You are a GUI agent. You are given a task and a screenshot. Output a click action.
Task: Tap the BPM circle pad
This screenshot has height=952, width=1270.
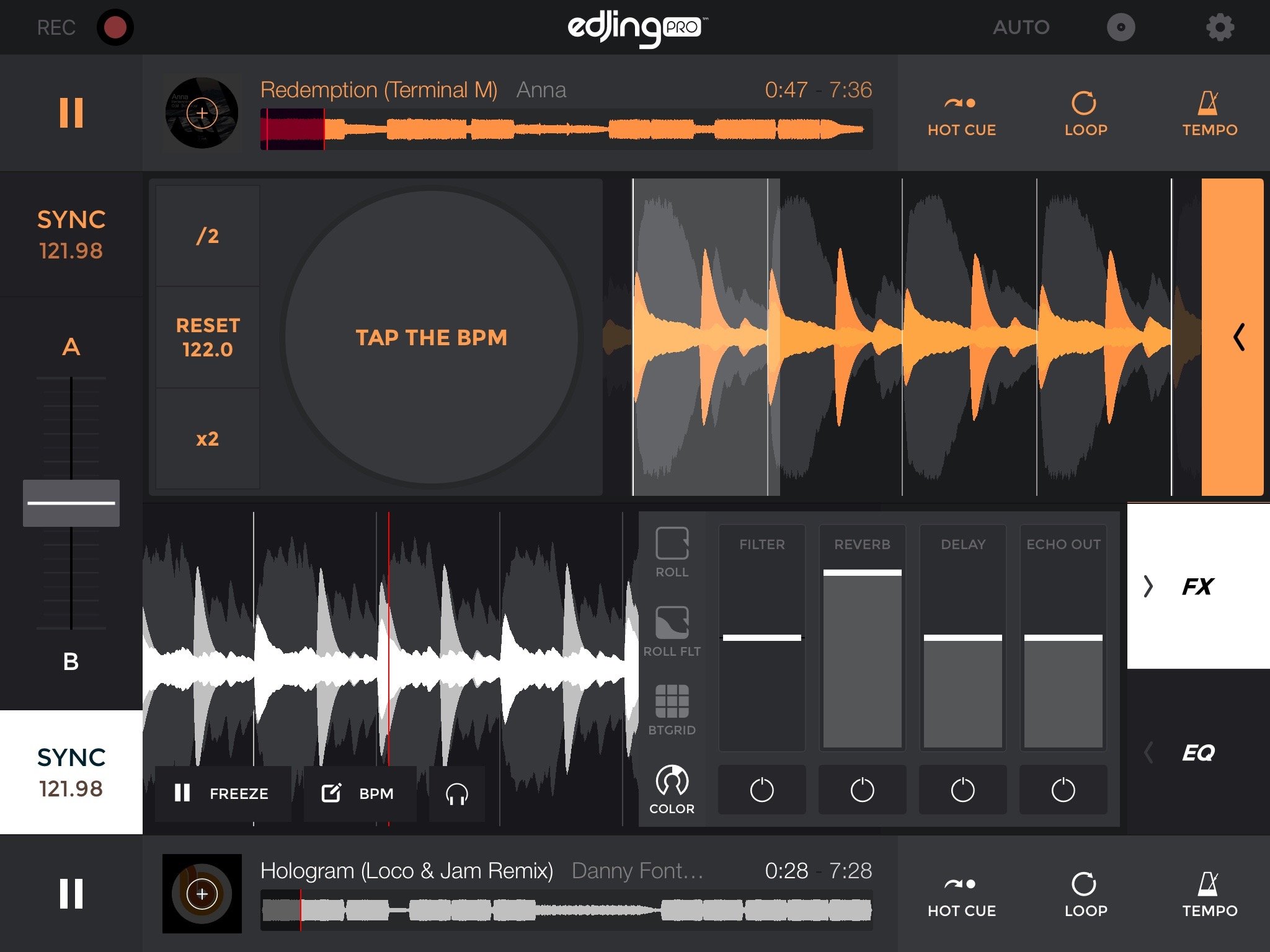(x=432, y=337)
